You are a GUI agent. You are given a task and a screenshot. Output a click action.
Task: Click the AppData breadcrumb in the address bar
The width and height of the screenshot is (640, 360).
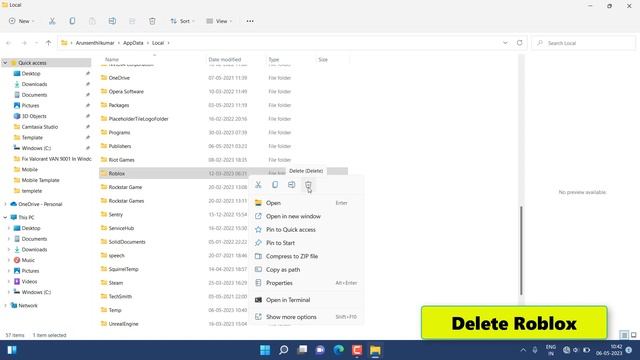pos(133,43)
